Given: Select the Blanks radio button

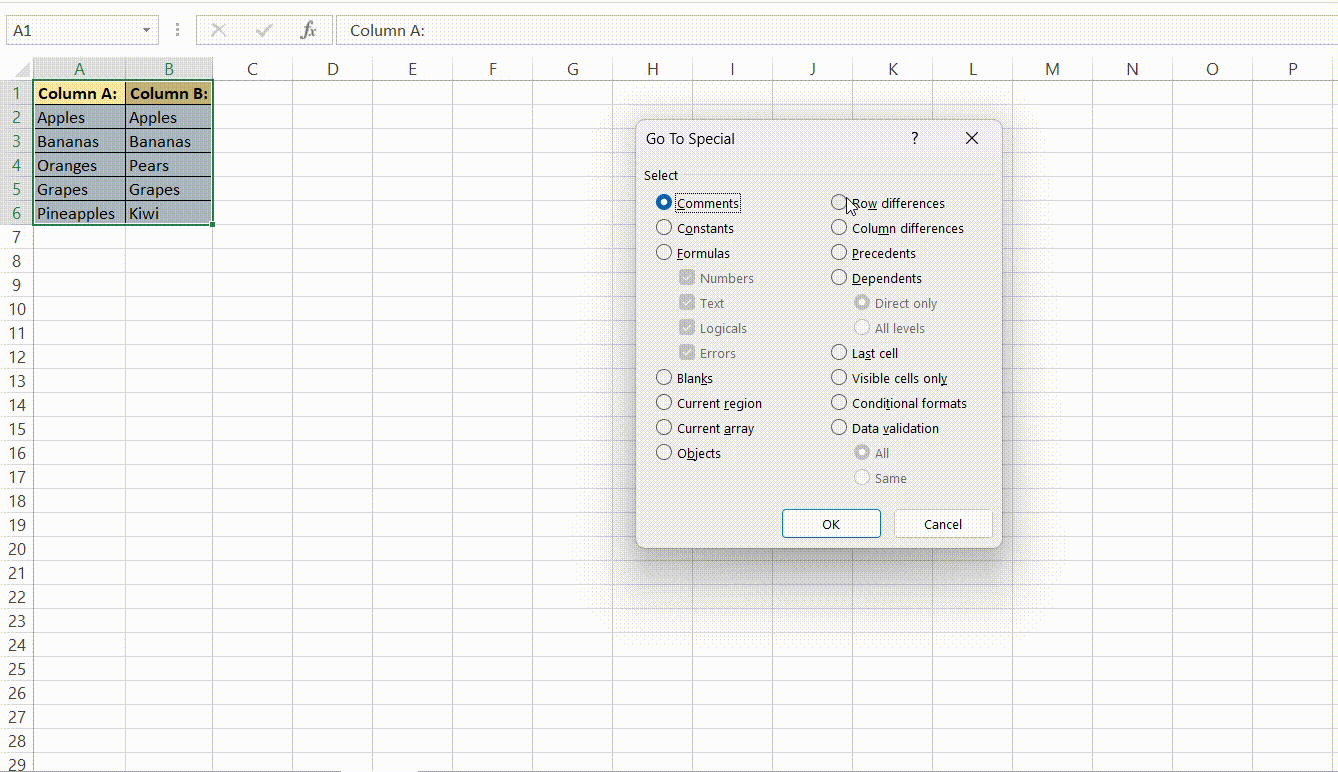Looking at the screenshot, I should [664, 377].
